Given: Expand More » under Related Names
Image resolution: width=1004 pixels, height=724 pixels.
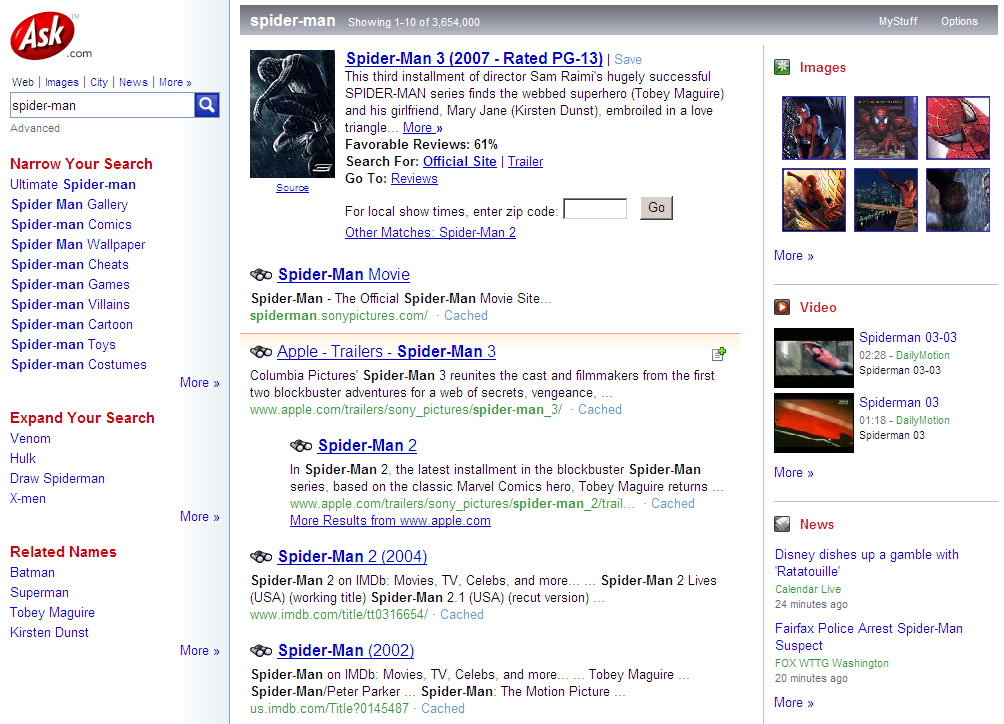Looking at the screenshot, I should point(200,650).
